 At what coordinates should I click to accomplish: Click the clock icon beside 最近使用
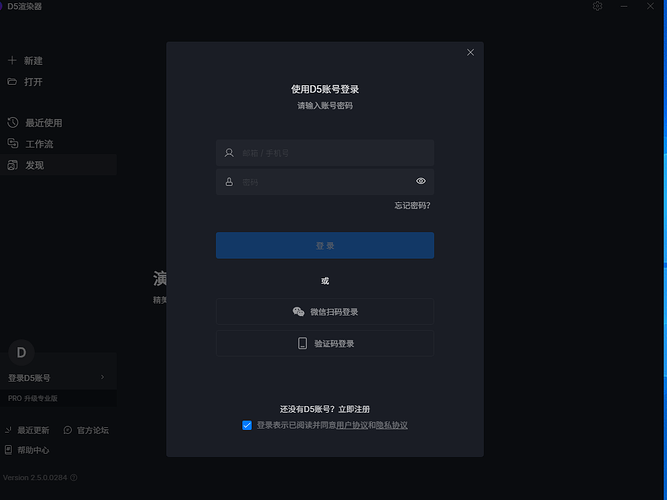click(13, 123)
